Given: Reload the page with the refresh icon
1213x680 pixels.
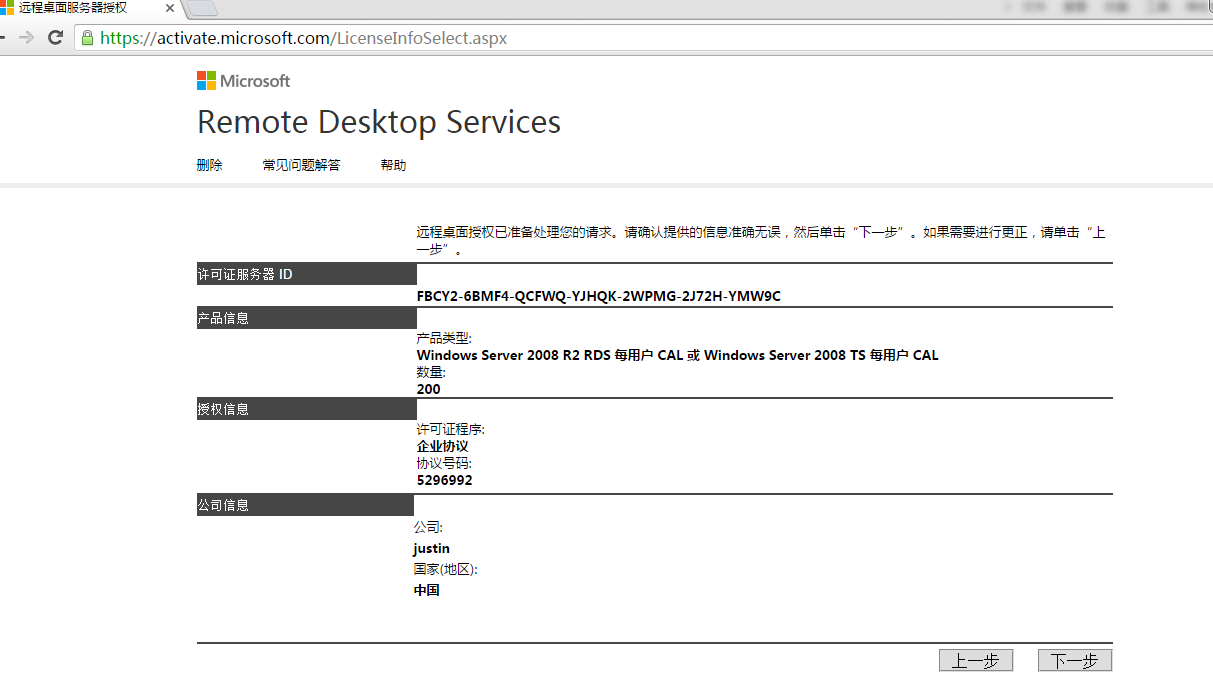Looking at the screenshot, I should coord(55,38).
